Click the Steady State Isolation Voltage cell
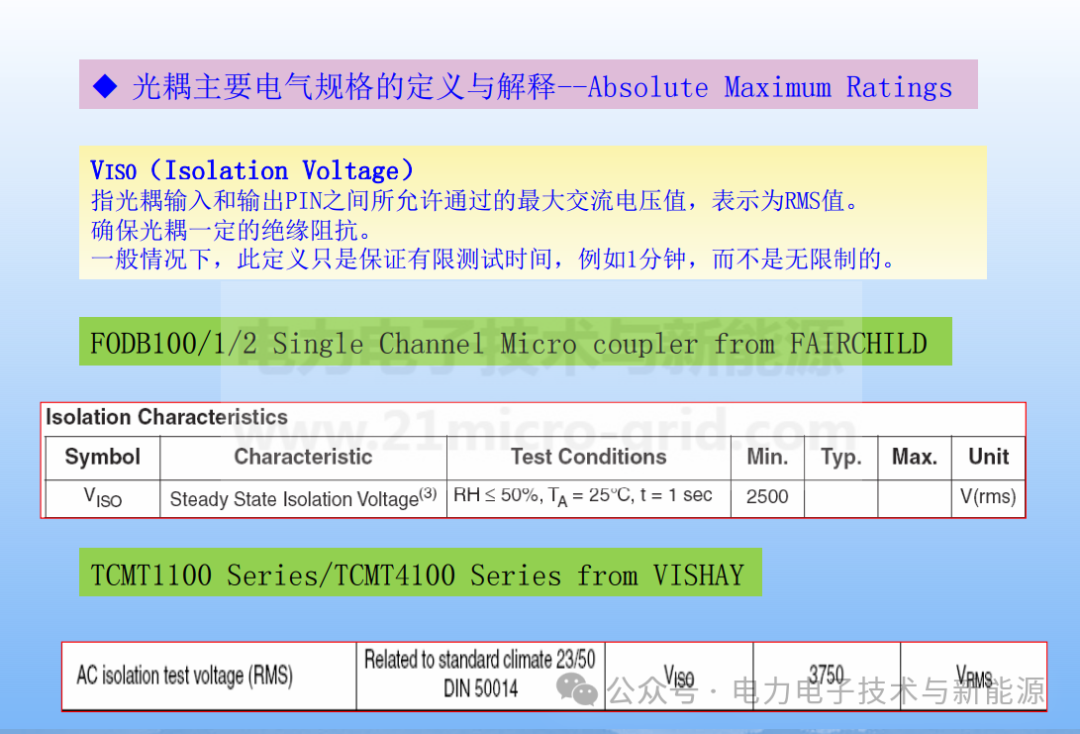 point(302,496)
